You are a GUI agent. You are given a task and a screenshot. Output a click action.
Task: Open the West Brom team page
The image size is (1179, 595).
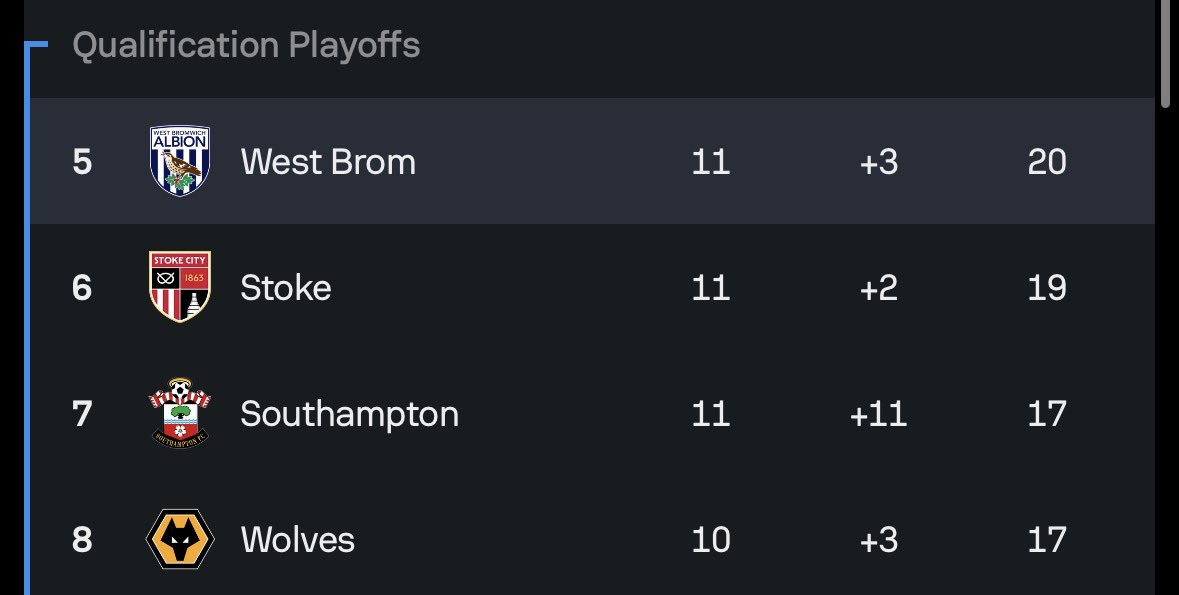(328, 162)
